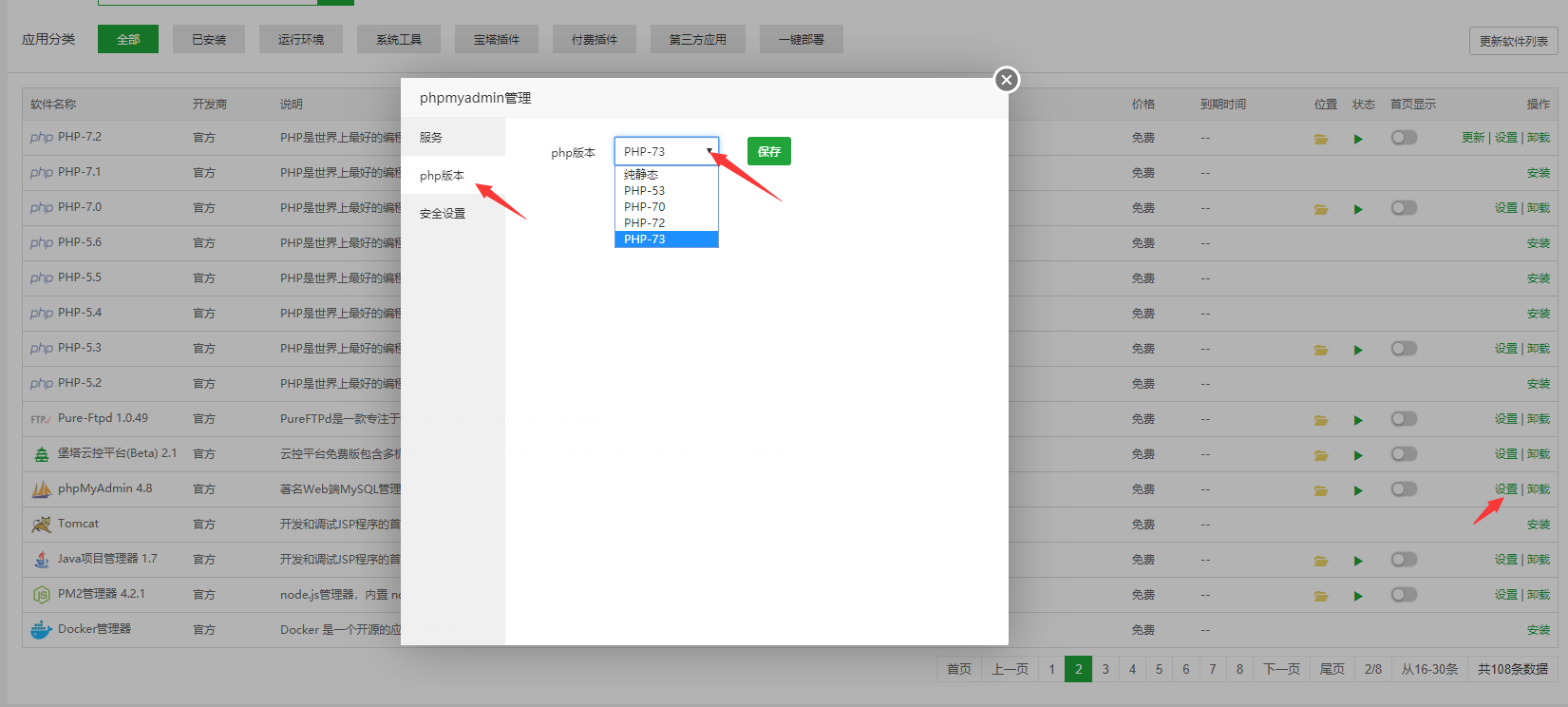Viewport: 1568px width, 707px height.
Task: Click play status icon for PM2管理器
Action: [1358, 596]
